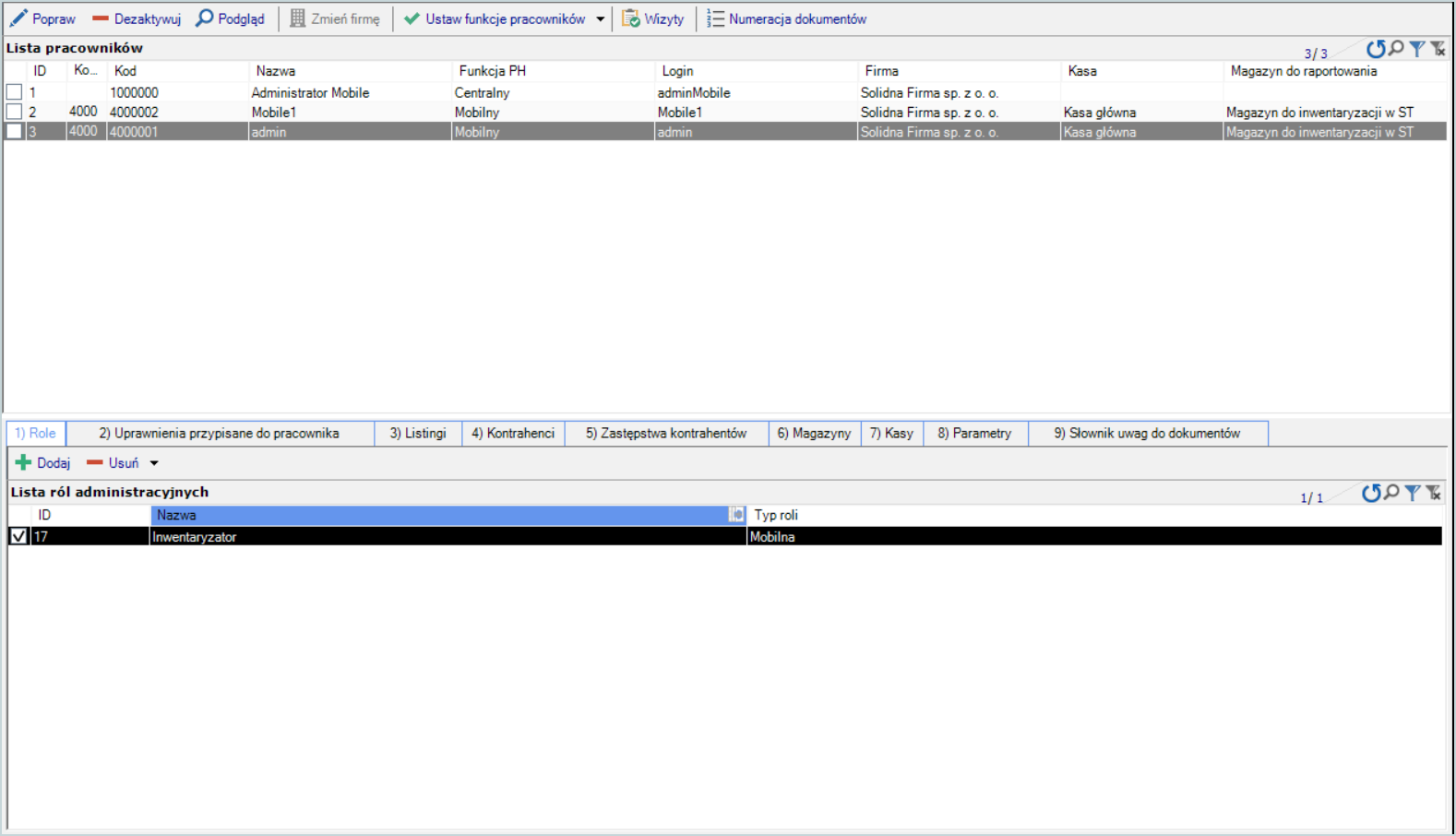Untick the Inwentaryzator role checkbox

click(x=18, y=536)
